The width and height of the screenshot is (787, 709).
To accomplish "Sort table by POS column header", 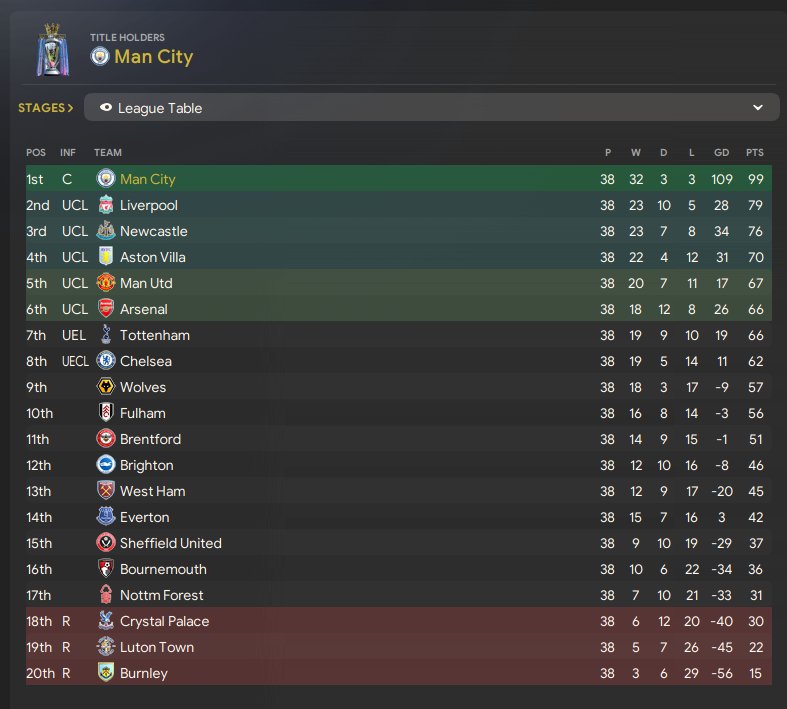I will pos(36,152).
